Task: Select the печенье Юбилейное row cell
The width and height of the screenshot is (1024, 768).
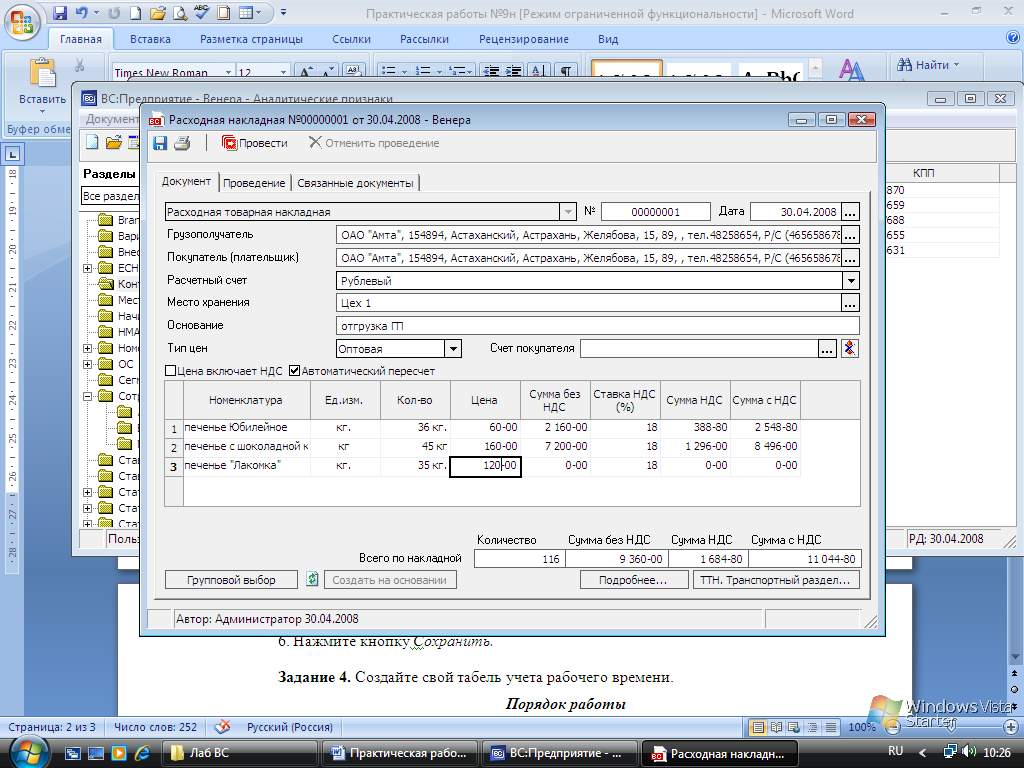Action: [247, 427]
